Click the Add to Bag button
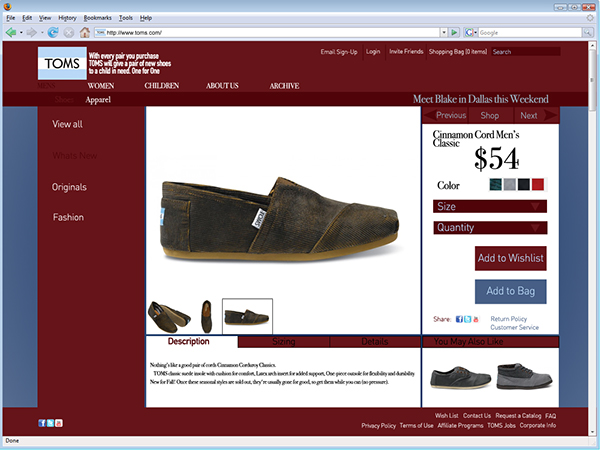The image size is (600, 450). pyautogui.click(x=510, y=291)
